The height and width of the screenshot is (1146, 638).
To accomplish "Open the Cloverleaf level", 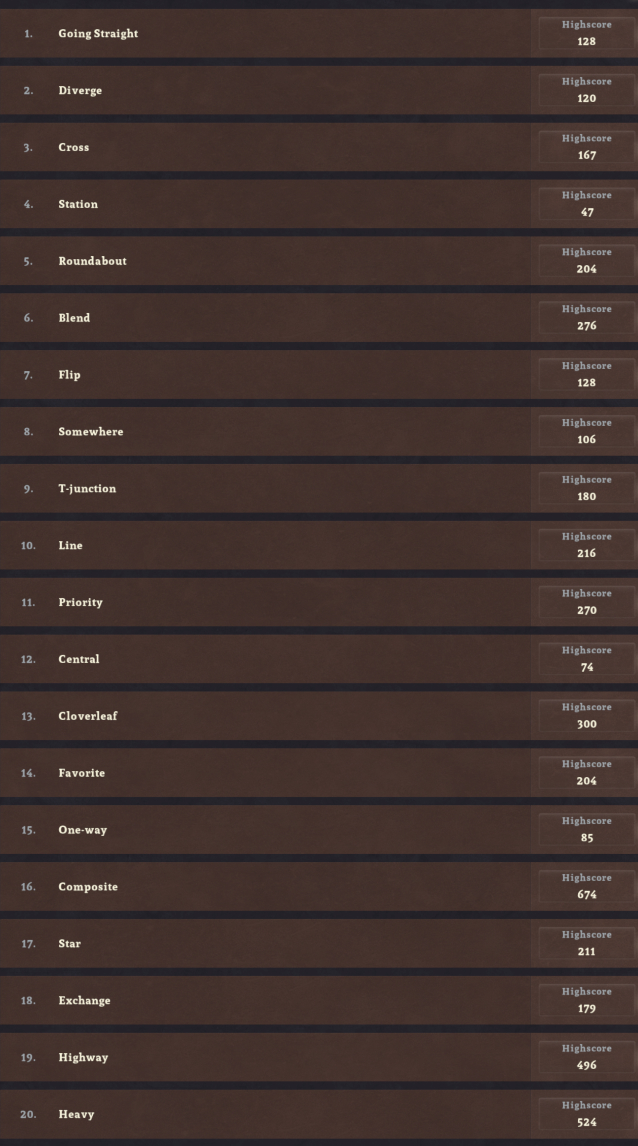I will (319, 716).
